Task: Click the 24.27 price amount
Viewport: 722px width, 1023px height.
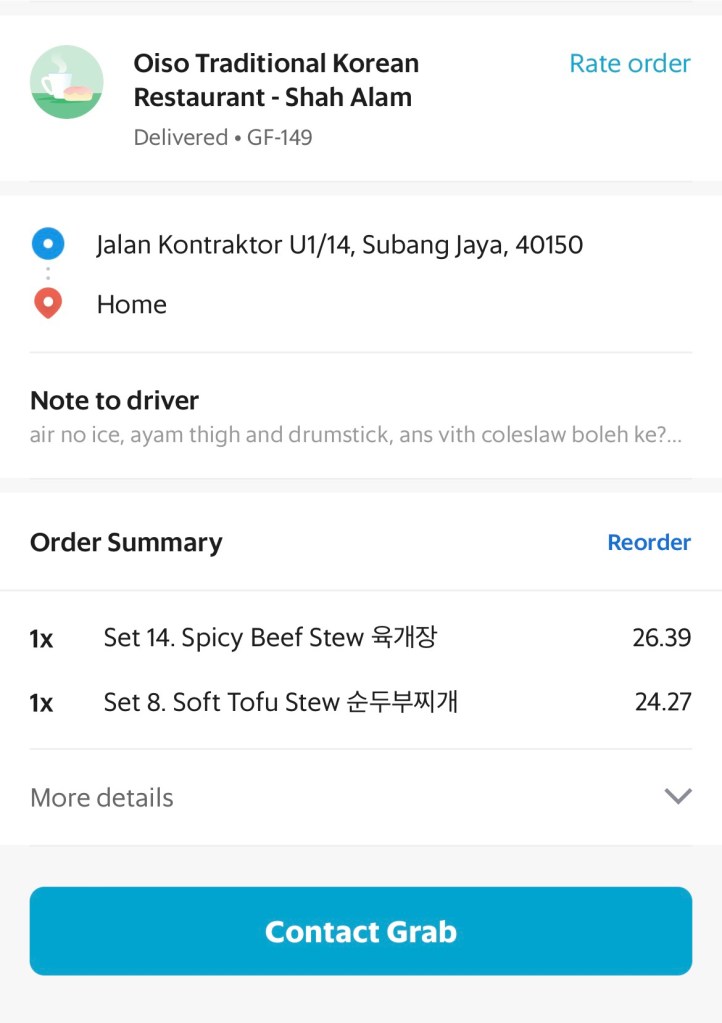Action: point(662,702)
